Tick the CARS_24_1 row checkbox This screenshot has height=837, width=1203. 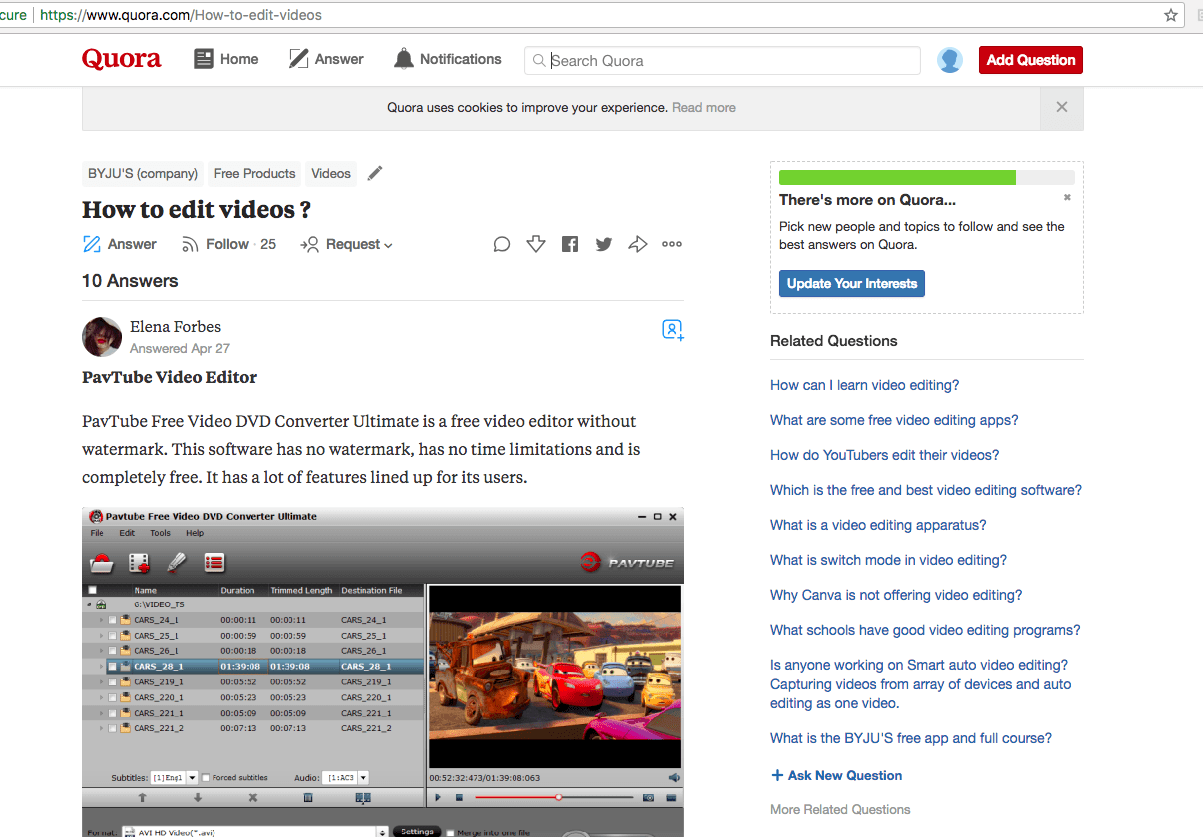pos(112,621)
